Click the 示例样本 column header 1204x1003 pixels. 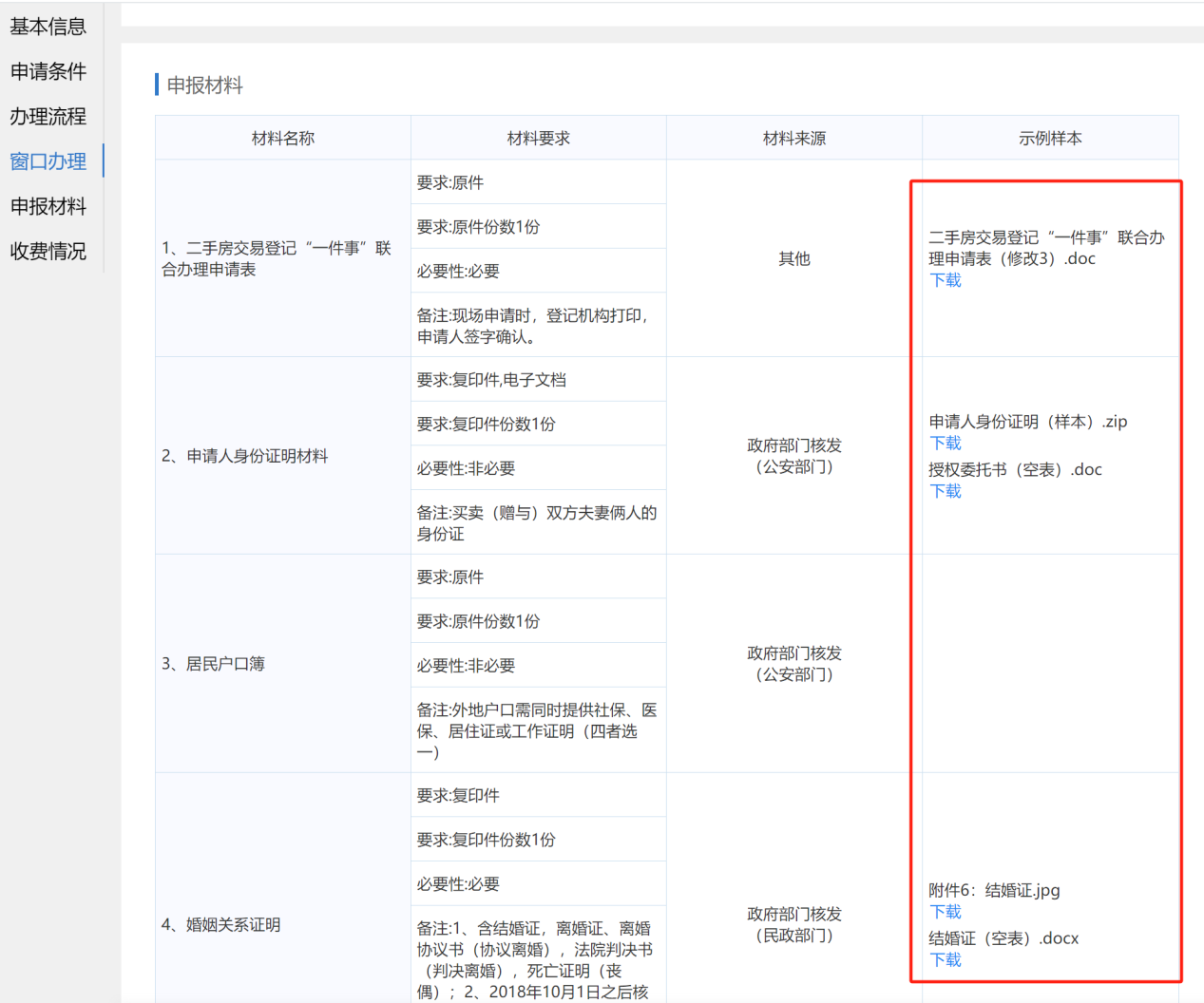coord(1050,139)
